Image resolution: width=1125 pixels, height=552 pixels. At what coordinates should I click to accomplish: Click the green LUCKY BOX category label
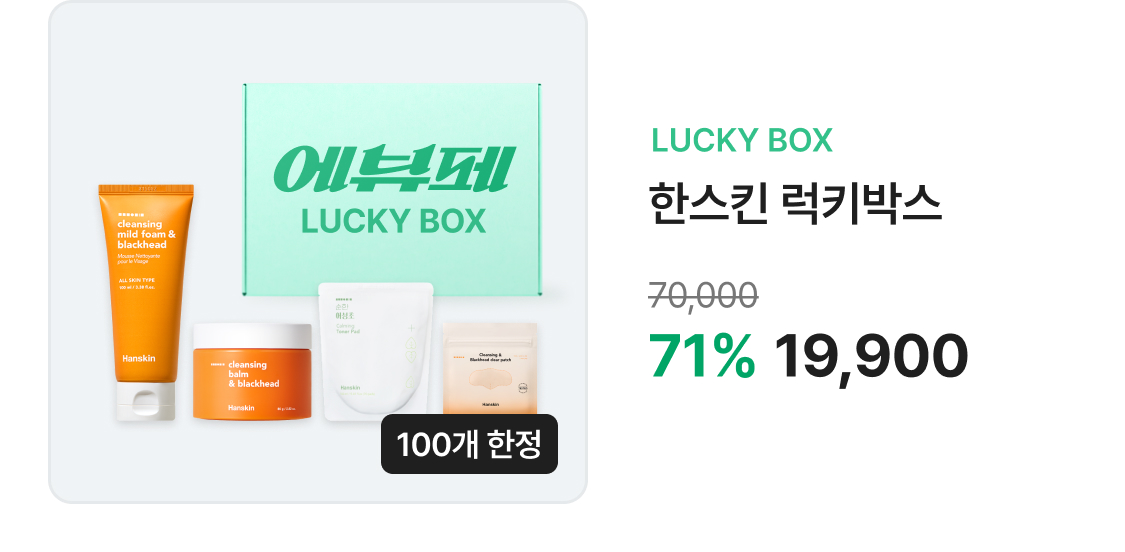tap(742, 141)
